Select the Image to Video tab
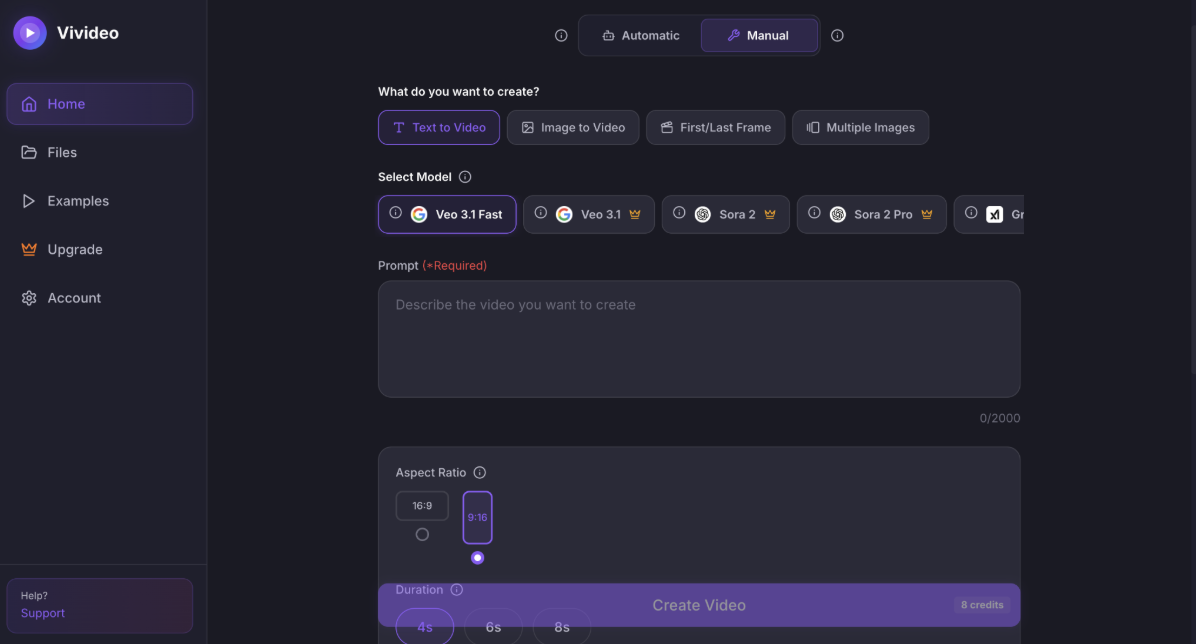This screenshot has width=1196, height=644. (x=573, y=128)
